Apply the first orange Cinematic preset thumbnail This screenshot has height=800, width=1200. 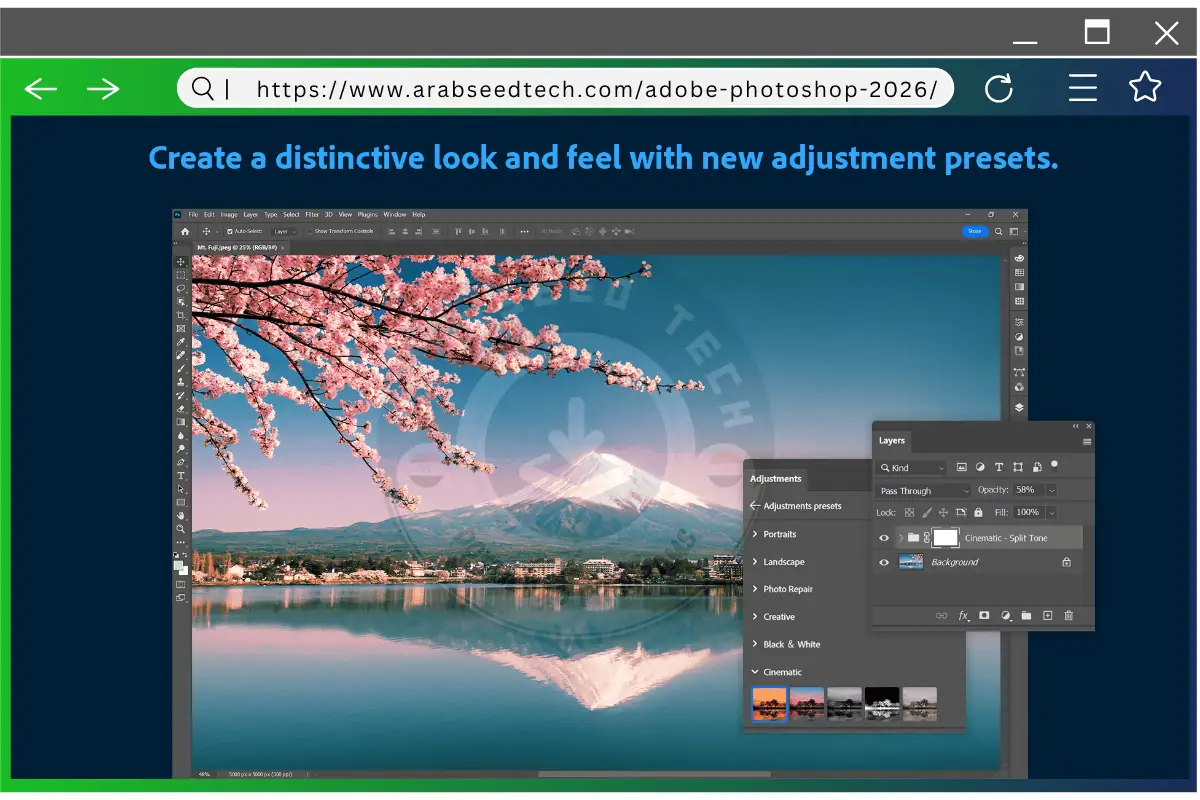coord(769,702)
